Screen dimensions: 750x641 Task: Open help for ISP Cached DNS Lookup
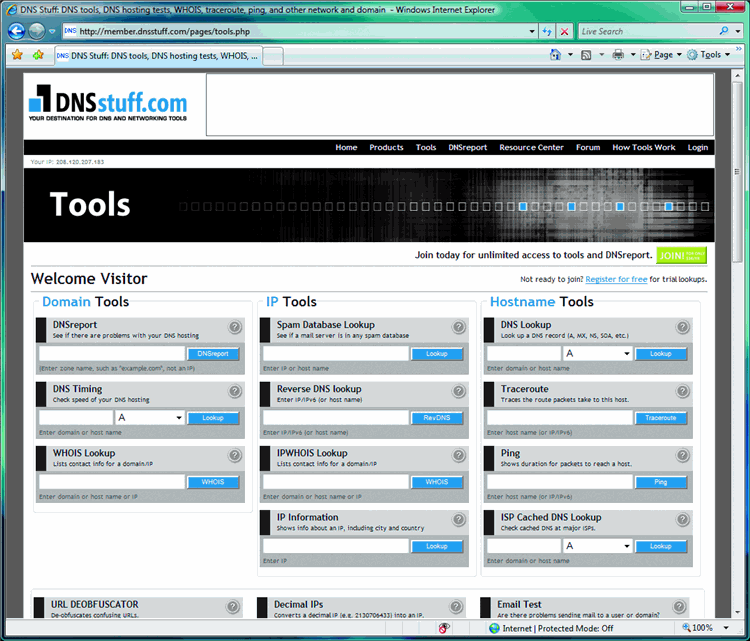tap(683, 519)
